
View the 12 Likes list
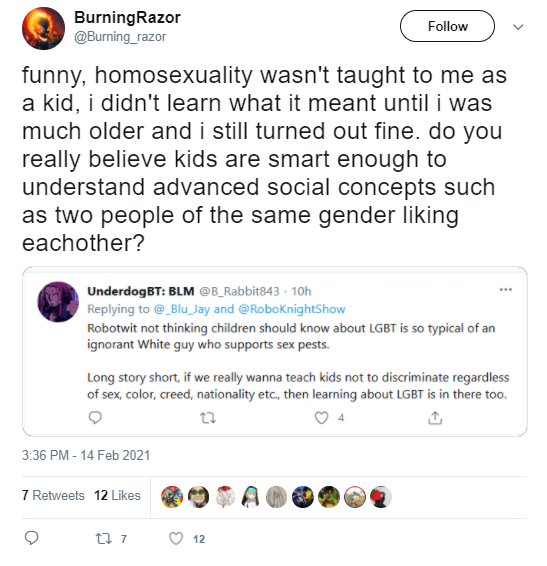tap(117, 495)
